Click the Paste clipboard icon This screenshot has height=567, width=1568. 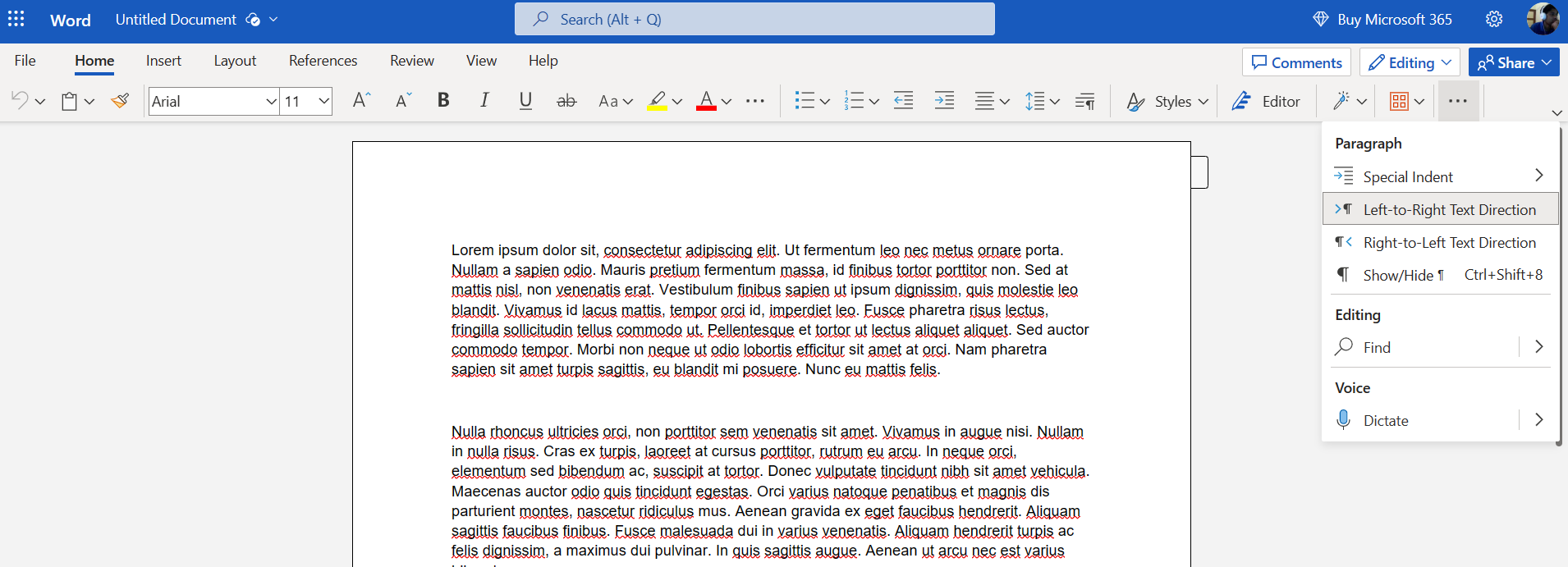[x=70, y=101]
